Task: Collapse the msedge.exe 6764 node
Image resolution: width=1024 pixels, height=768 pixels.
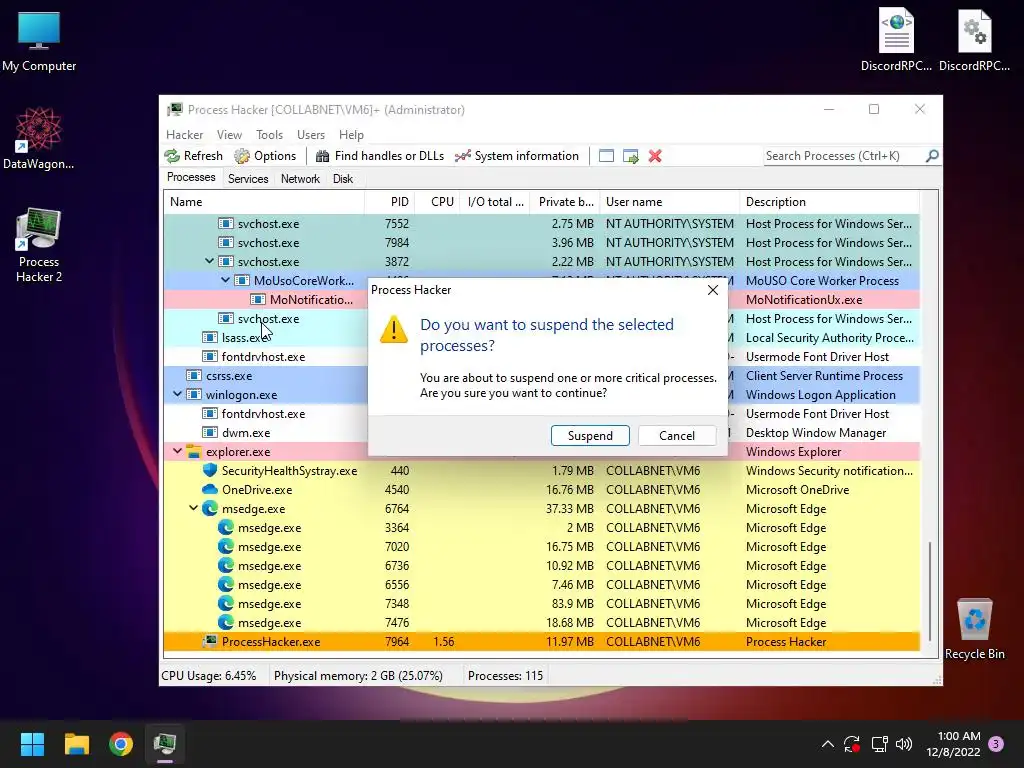Action: [x=193, y=508]
